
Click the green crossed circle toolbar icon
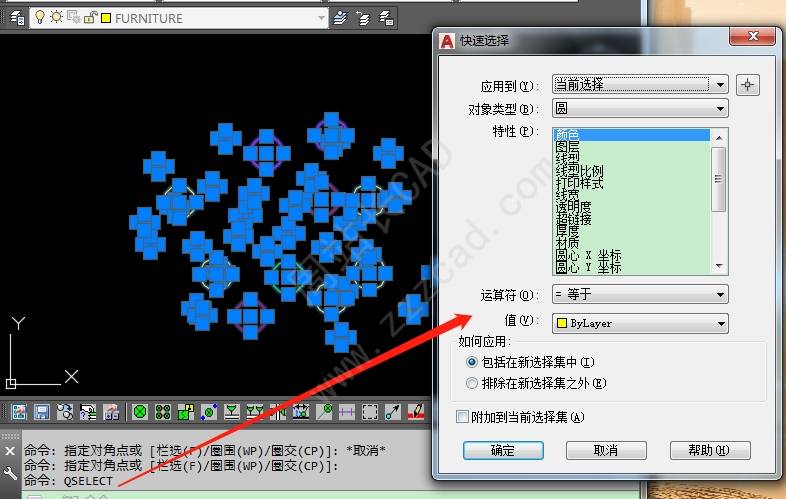click(x=139, y=412)
